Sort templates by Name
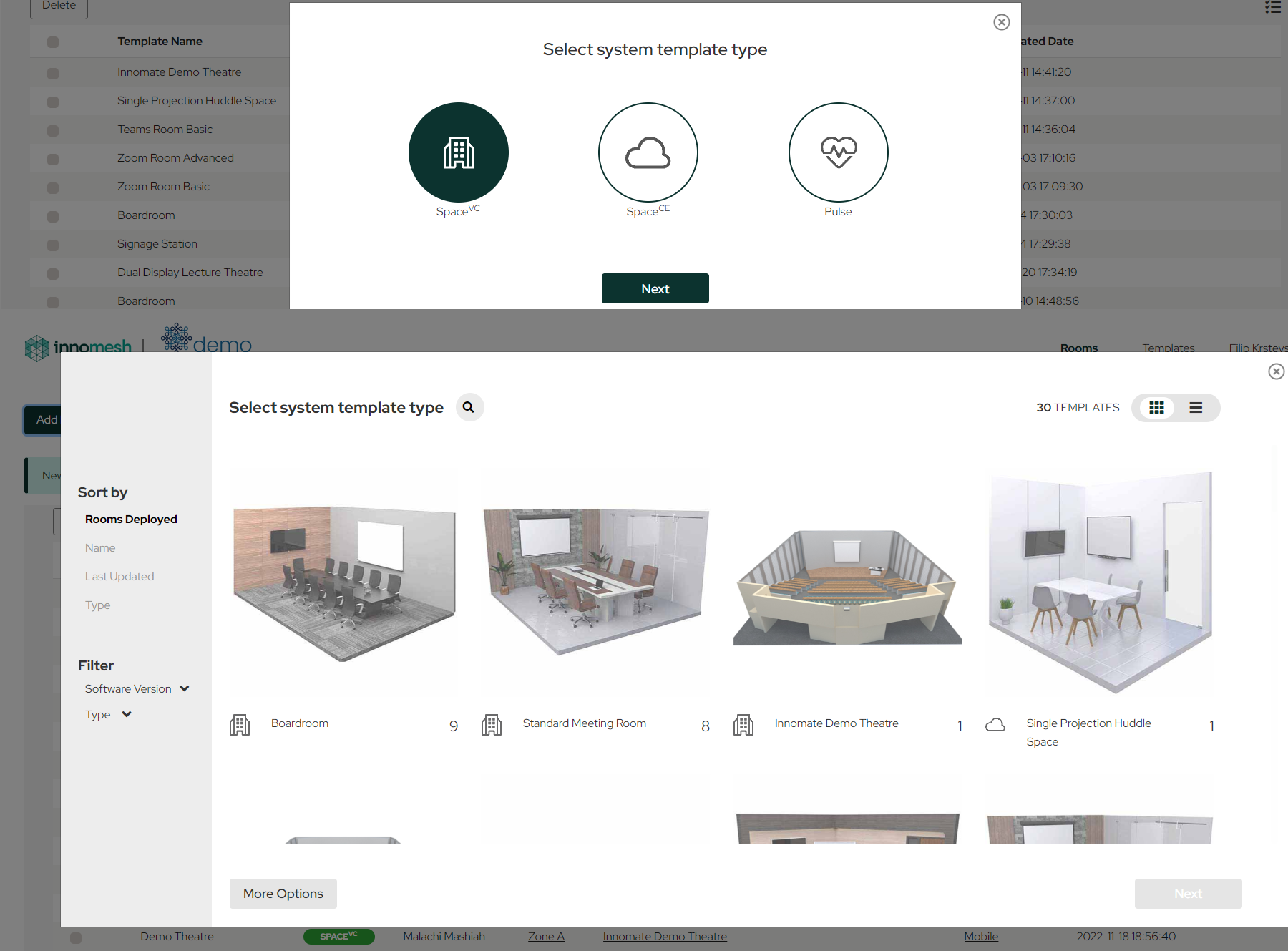 coord(100,547)
